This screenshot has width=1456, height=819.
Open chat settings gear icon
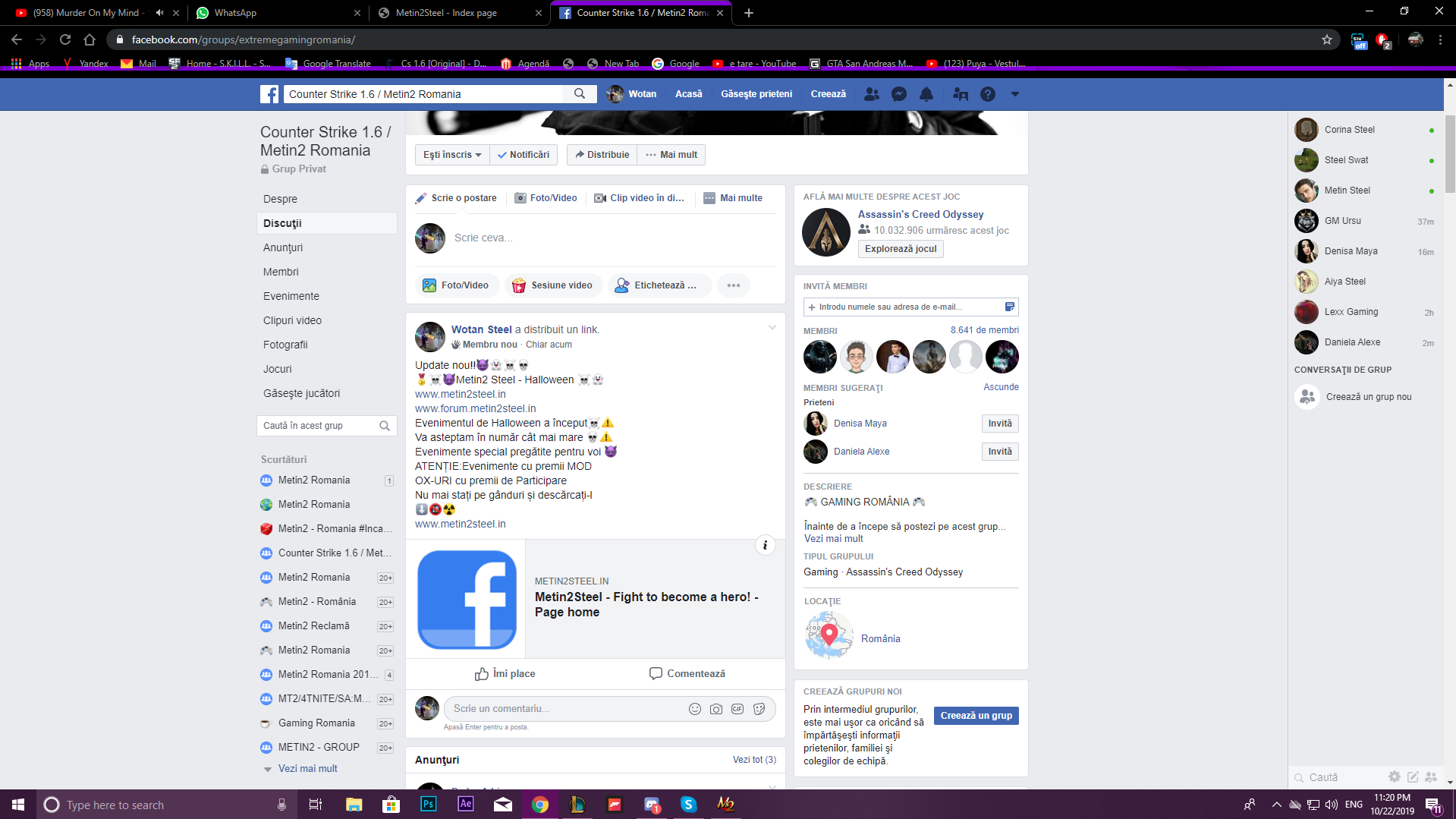click(1395, 776)
